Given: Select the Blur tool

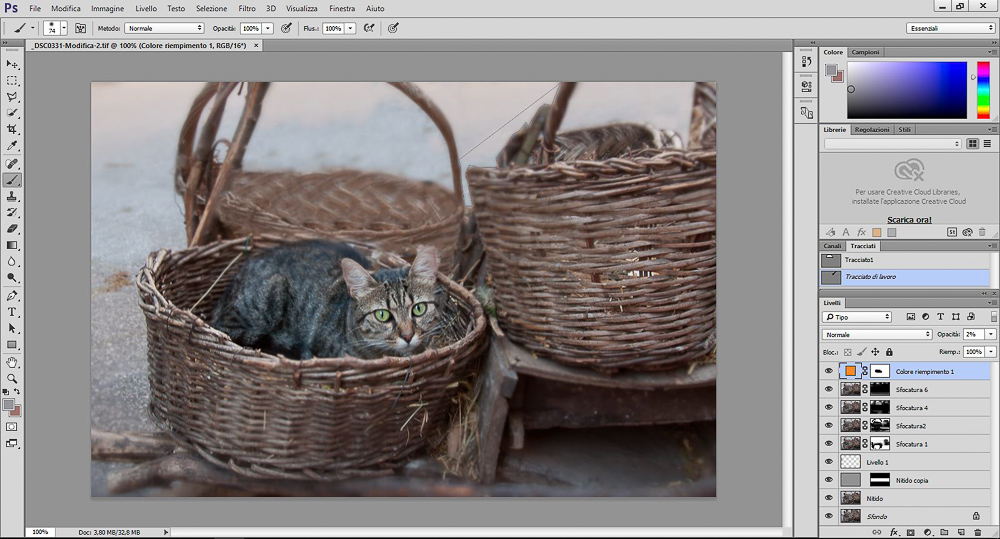Looking at the screenshot, I should [12, 262].
